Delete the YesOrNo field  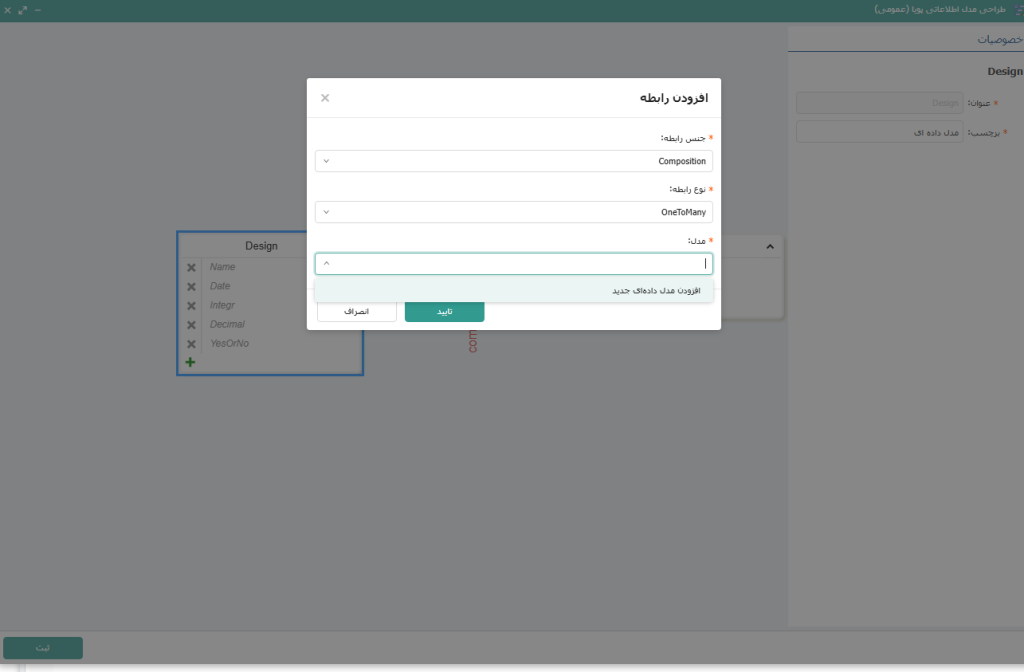(x=191, y=344)
